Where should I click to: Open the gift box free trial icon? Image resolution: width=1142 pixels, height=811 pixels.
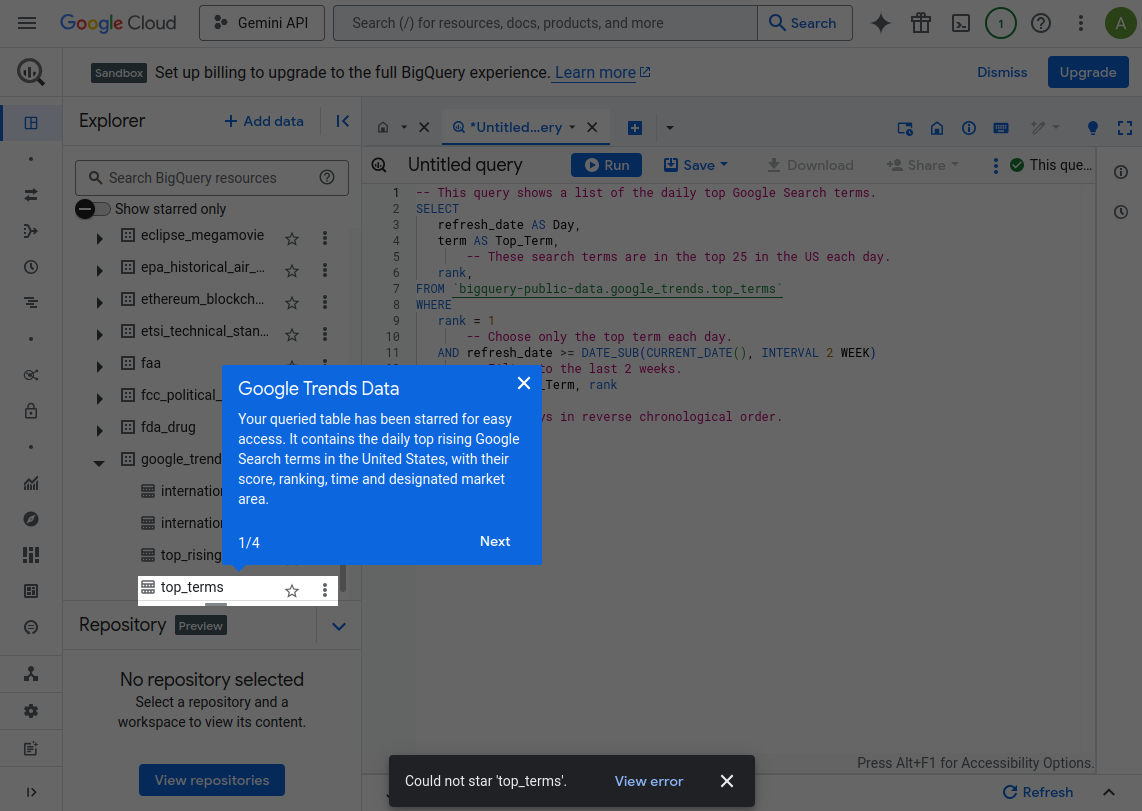click(920, 23)
